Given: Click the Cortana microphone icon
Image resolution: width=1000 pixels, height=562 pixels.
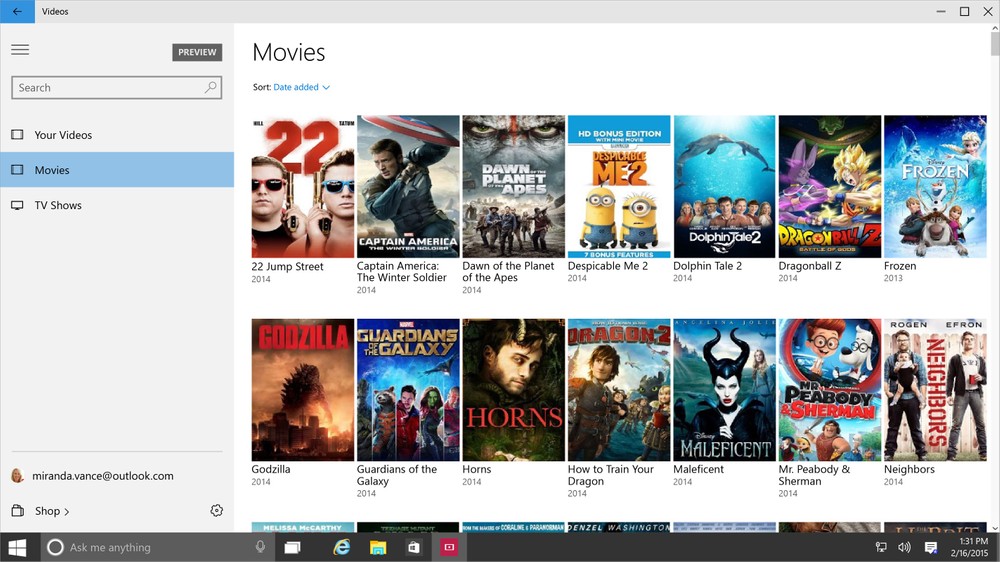Looking at the screenshot, I should pyautogui.click(x=260, y=547).
